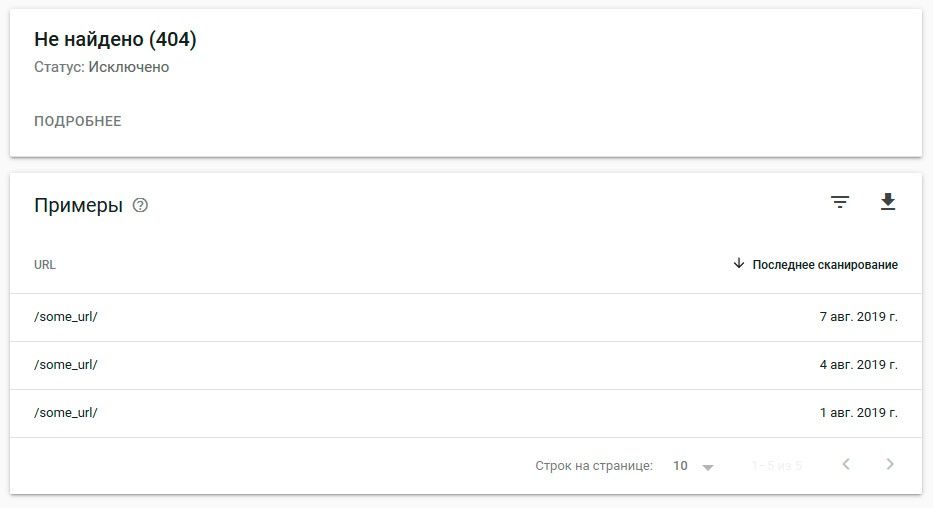Click the Не найдено (404) heading
933x508 pixels.
(x=115, y=39)
